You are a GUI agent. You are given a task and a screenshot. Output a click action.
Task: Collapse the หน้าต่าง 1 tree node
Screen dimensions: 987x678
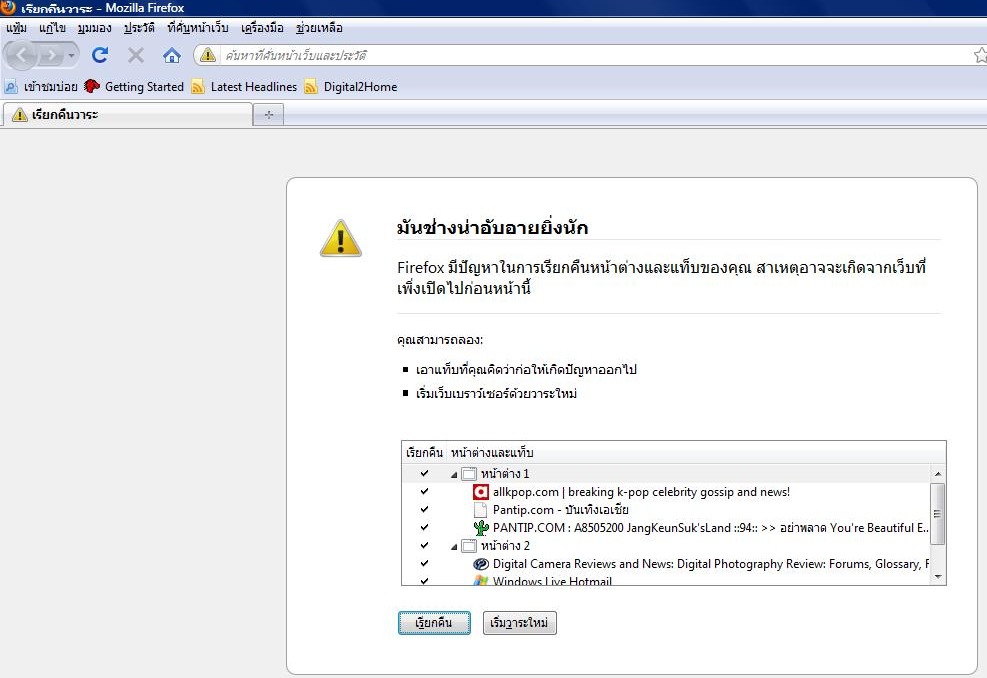[454, 475]
